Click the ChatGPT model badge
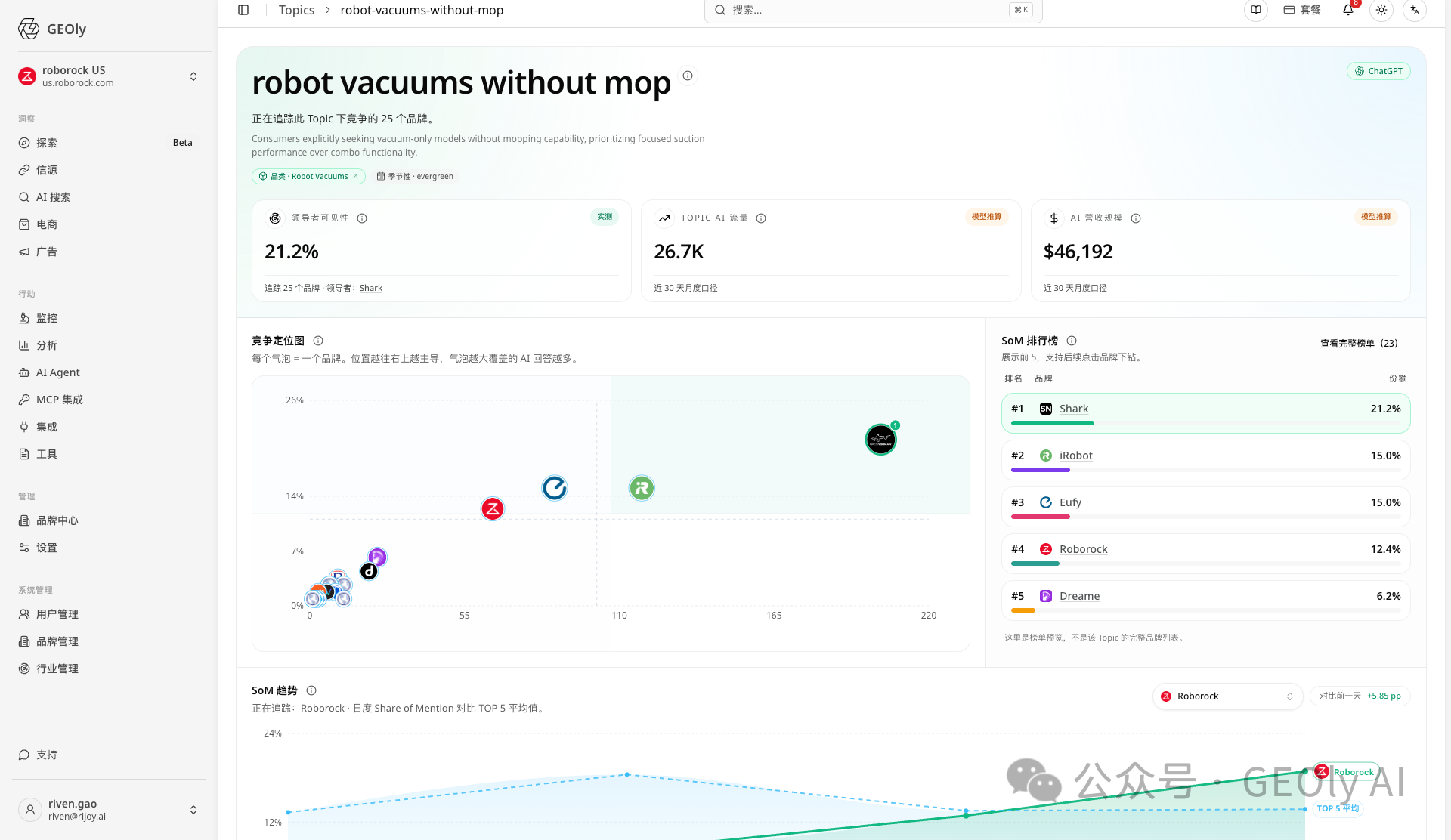 coord(1378,71)
